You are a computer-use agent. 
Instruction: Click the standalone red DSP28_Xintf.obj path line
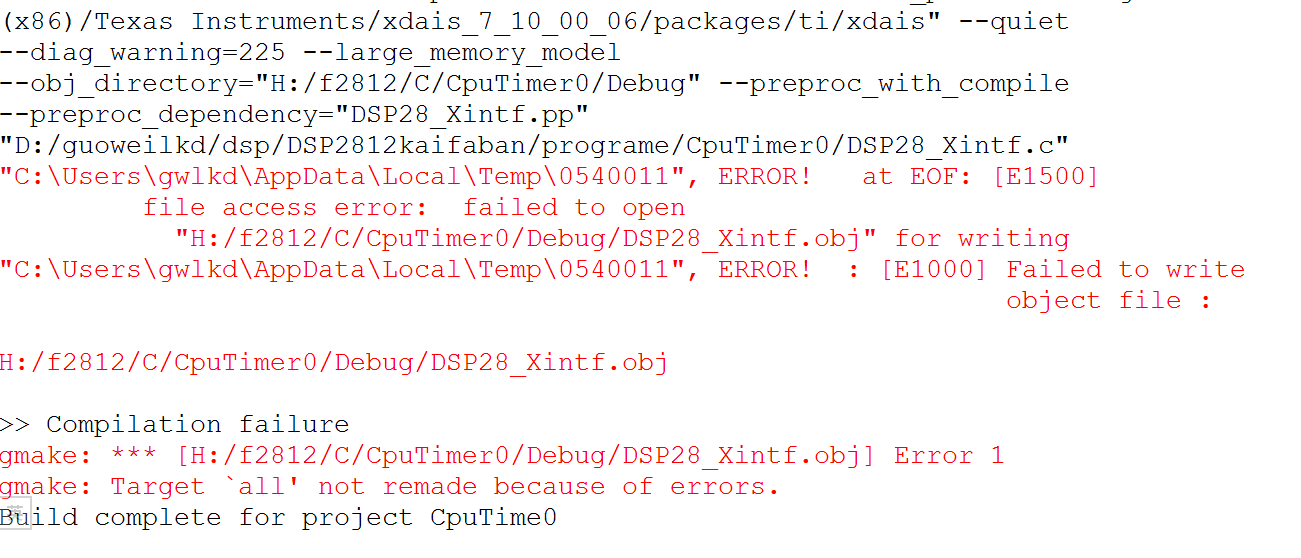pos(333,362)
